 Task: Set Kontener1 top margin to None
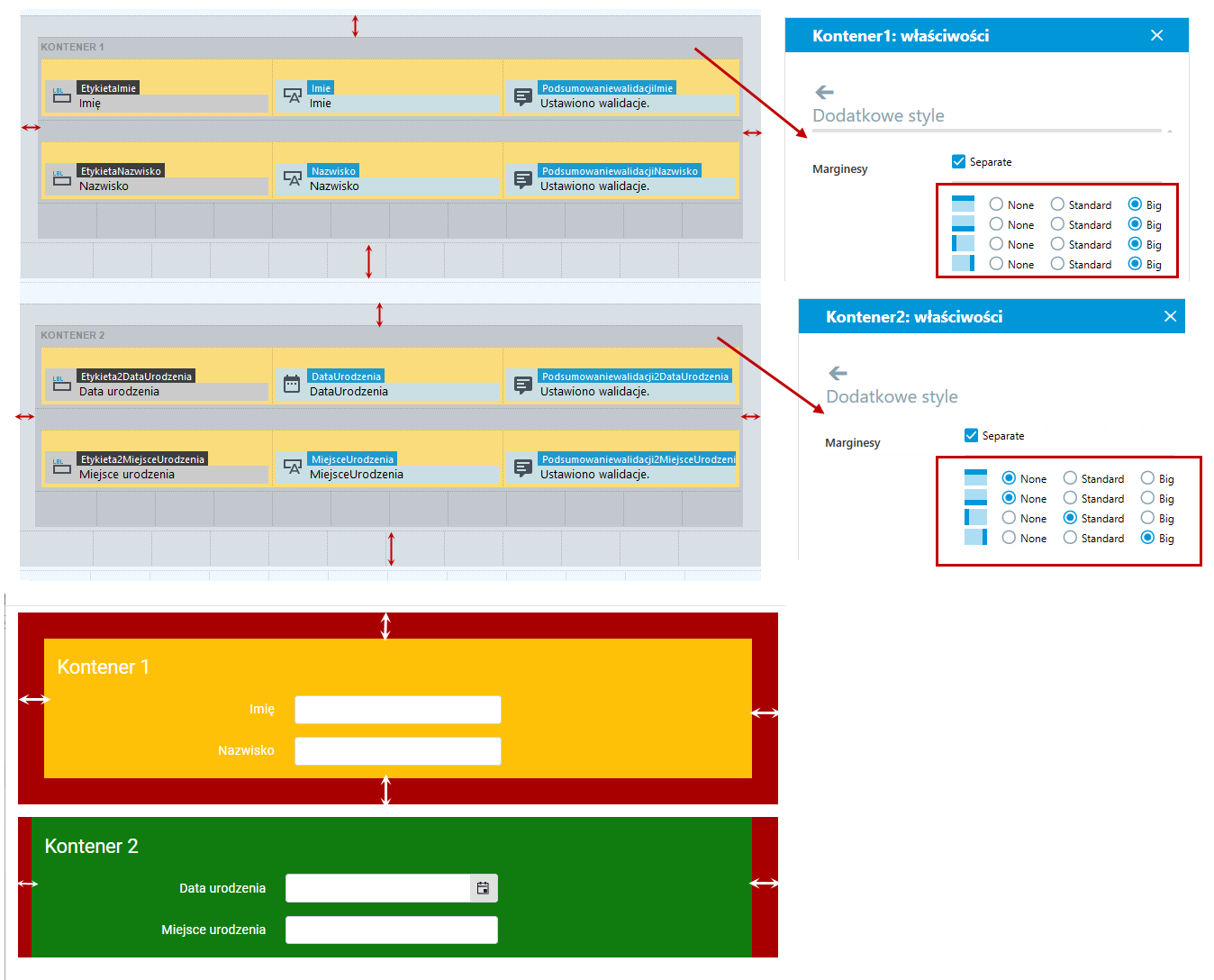[x=996, y=204]
